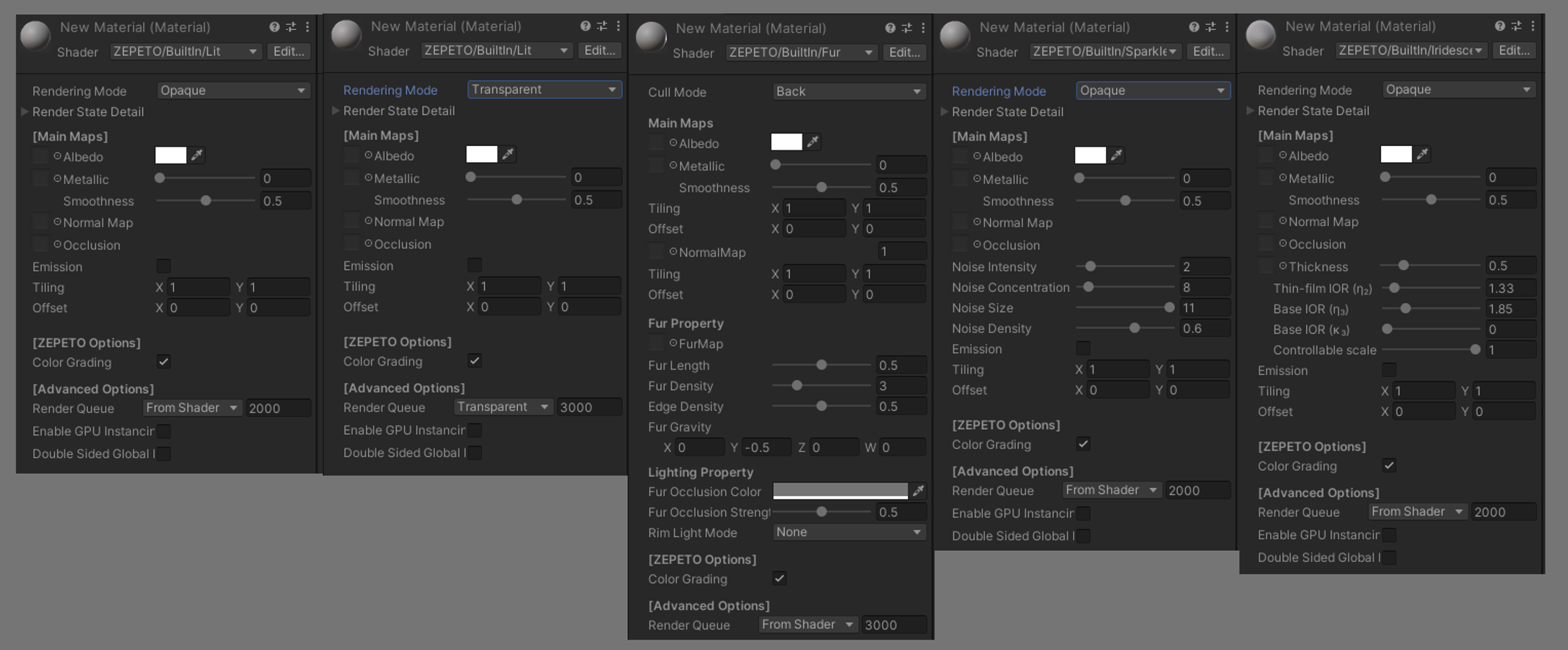
Task: Click Edit button in Lit Opaque panel
Action: 289,51
